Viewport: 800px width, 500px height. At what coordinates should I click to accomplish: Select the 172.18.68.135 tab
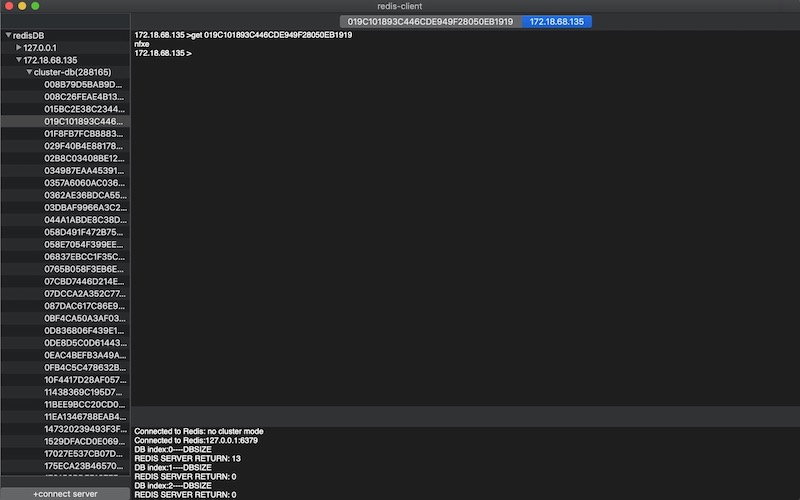pyautogui.click(x=557, y=21)
